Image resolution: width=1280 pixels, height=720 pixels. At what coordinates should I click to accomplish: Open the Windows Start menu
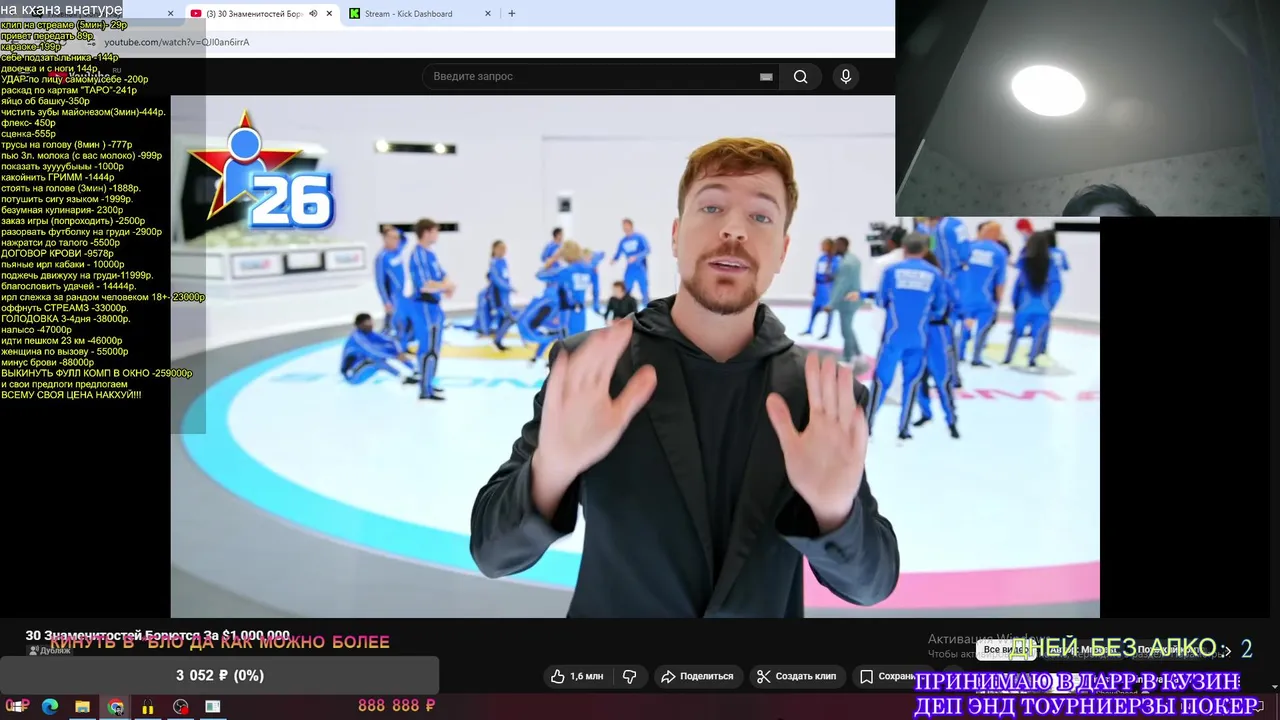click(x=17, y=707)
